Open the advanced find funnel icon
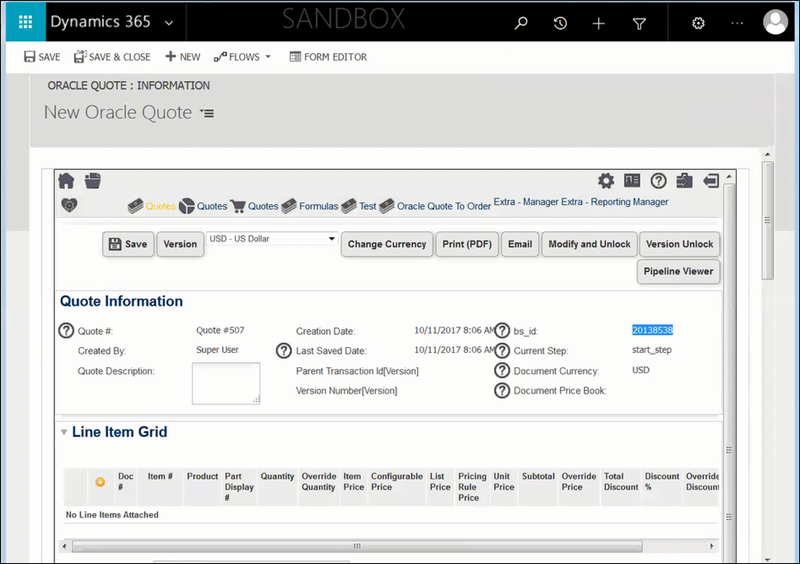 tap(639, 23)
